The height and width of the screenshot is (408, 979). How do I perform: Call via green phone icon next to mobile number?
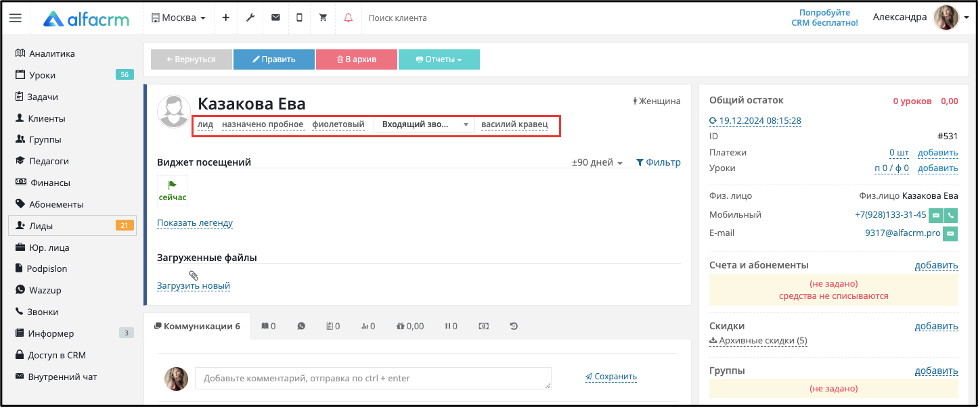tap(950, 215)
